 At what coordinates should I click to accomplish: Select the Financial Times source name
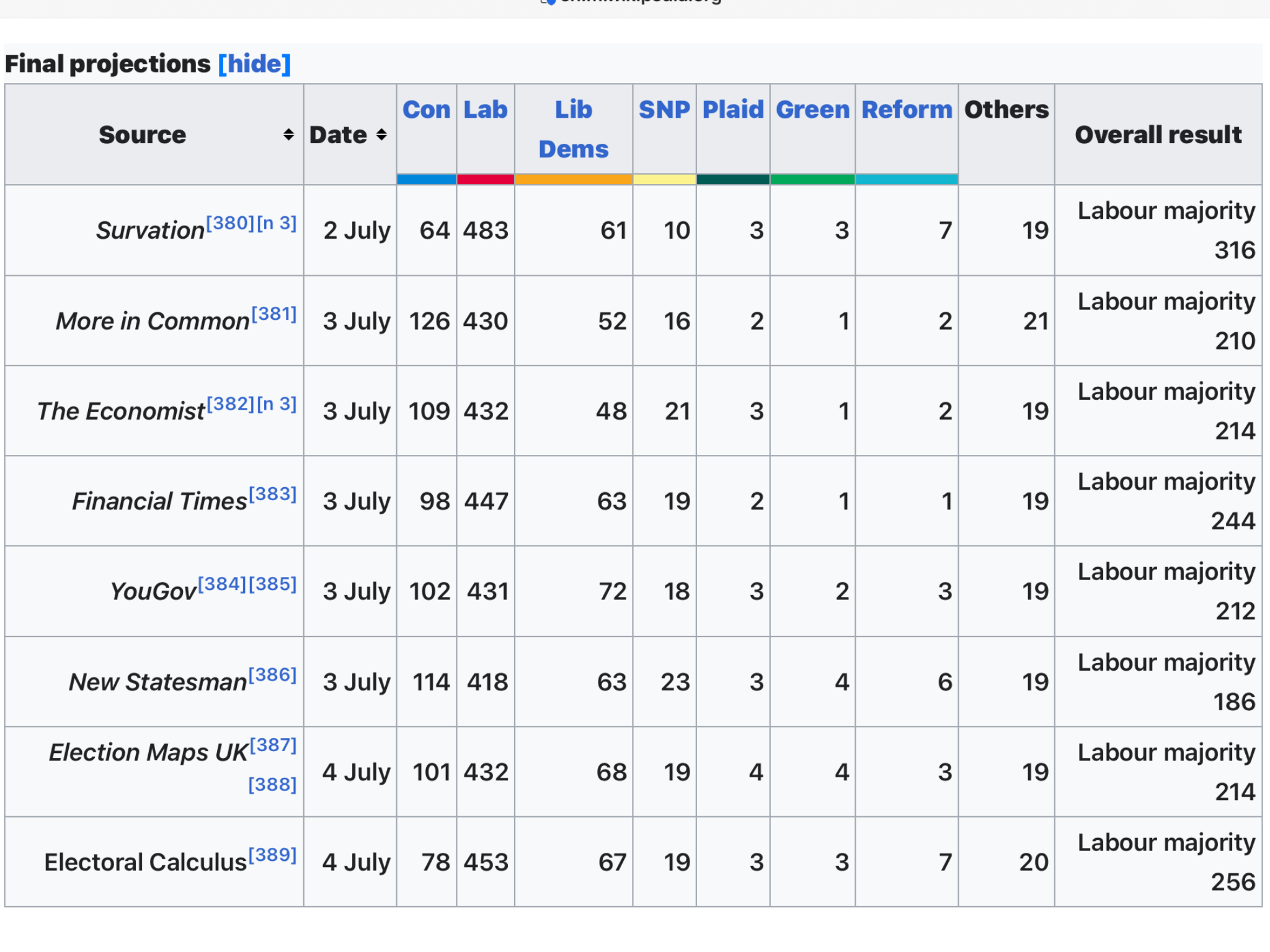tap(159, 501)
